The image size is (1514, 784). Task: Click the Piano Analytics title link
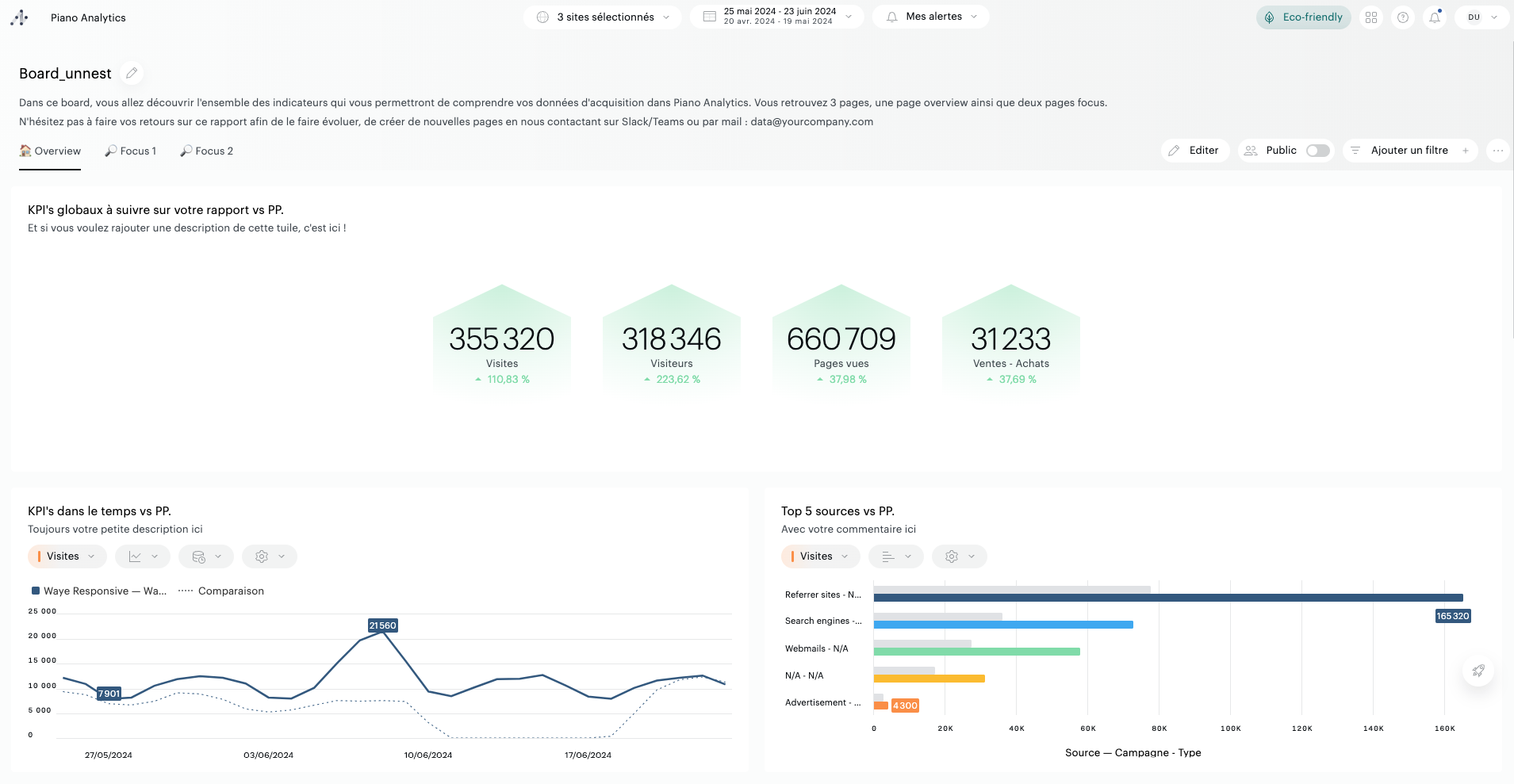coord(88,17)
